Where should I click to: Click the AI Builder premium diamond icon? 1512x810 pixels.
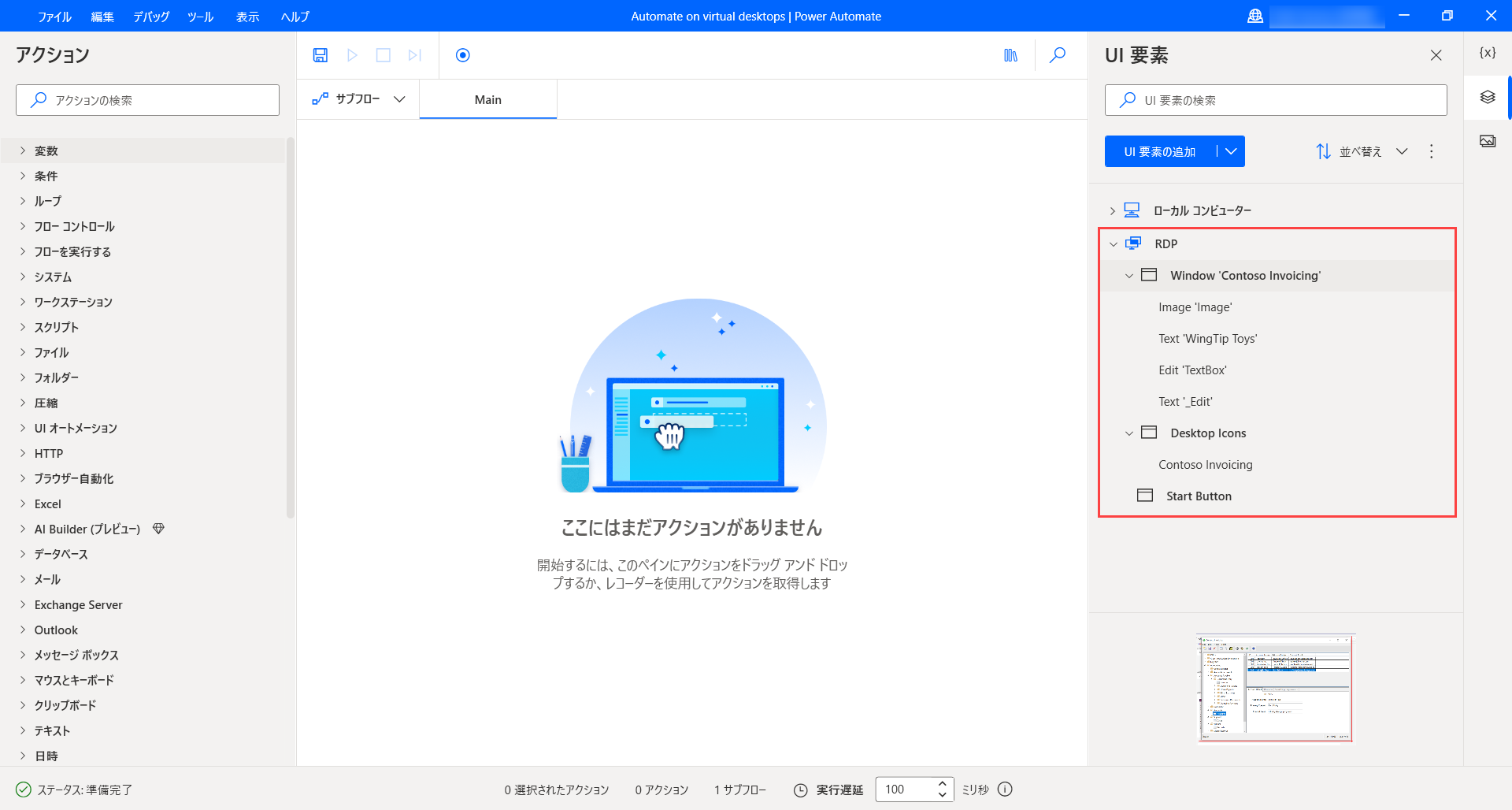(x=158, y=529)
